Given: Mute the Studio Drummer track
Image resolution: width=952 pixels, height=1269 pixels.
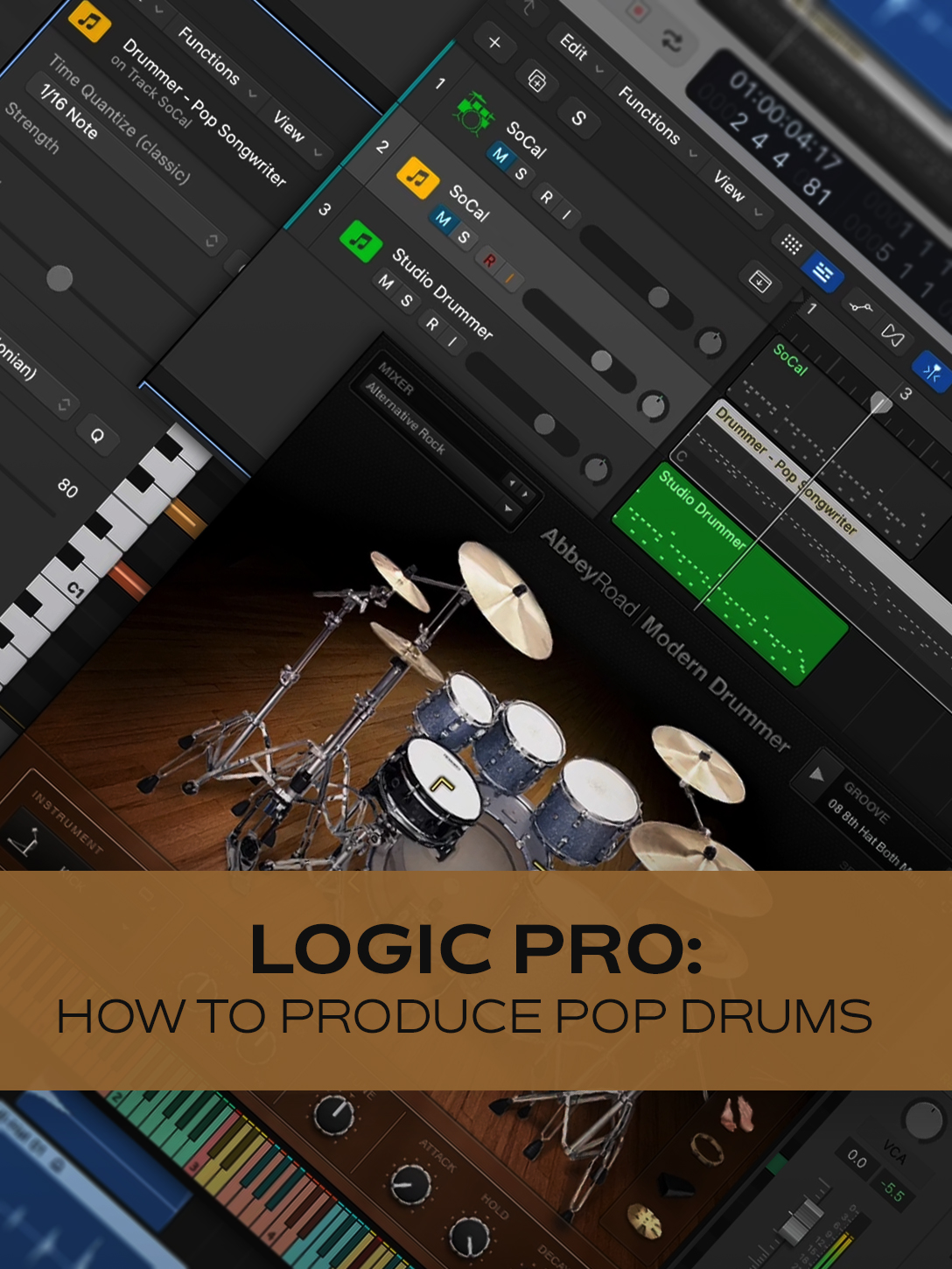Looking at the screenshot, I should point(385,282).
